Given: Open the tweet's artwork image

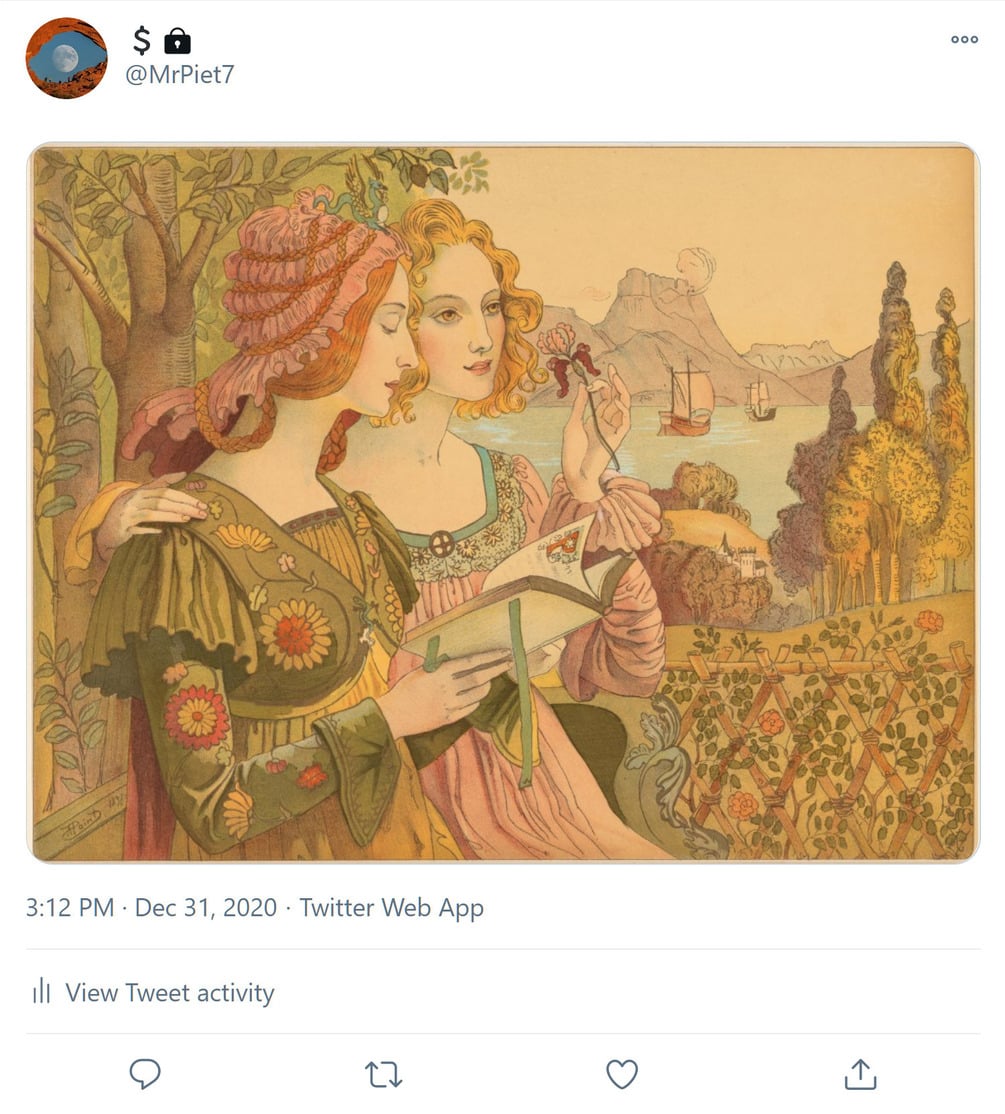Looking at the screenshot, I should click(x=503, y=503).
